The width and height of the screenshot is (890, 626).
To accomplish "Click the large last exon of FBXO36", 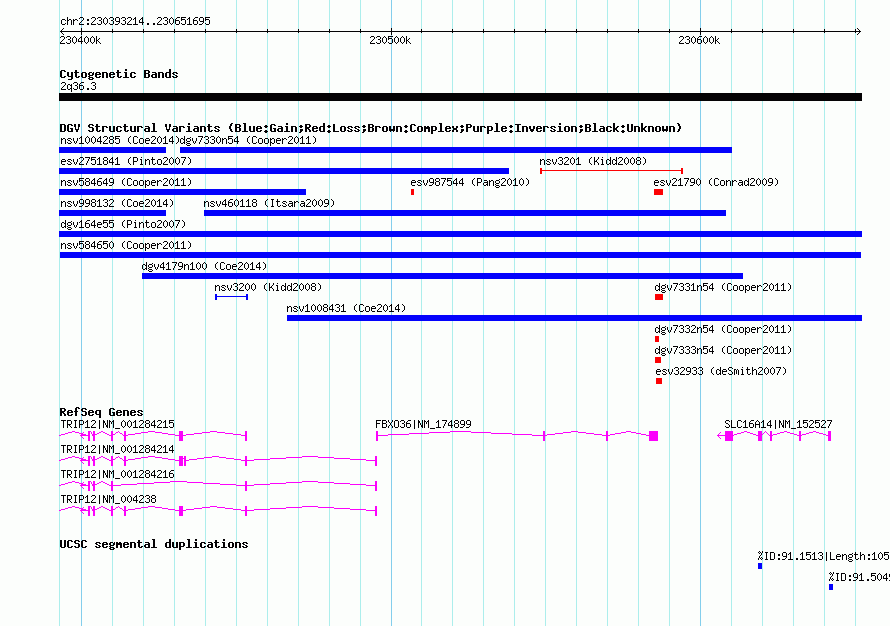I will click(654, 436).
